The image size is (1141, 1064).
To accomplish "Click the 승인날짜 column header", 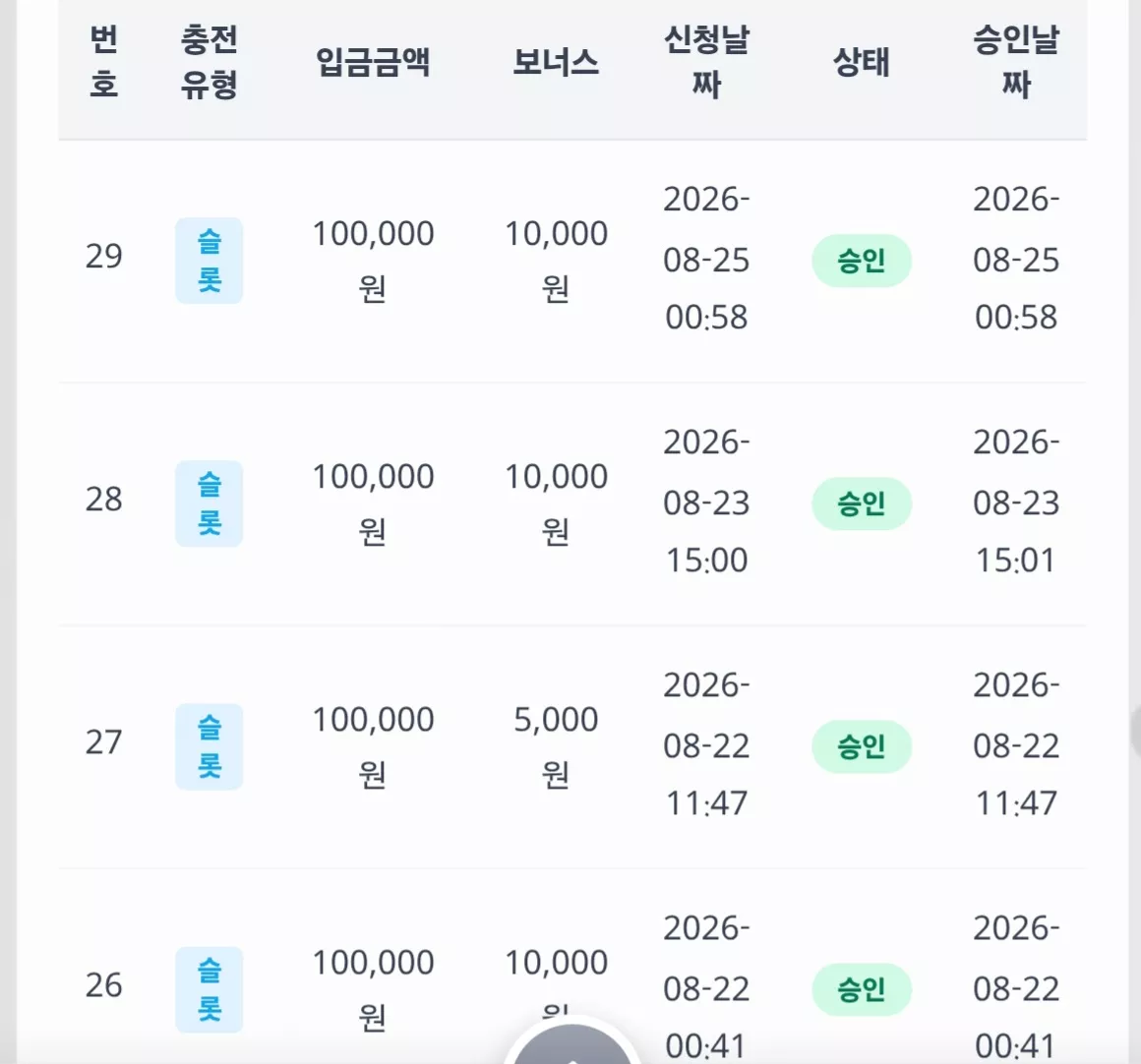I will [x=1016, y=61].
